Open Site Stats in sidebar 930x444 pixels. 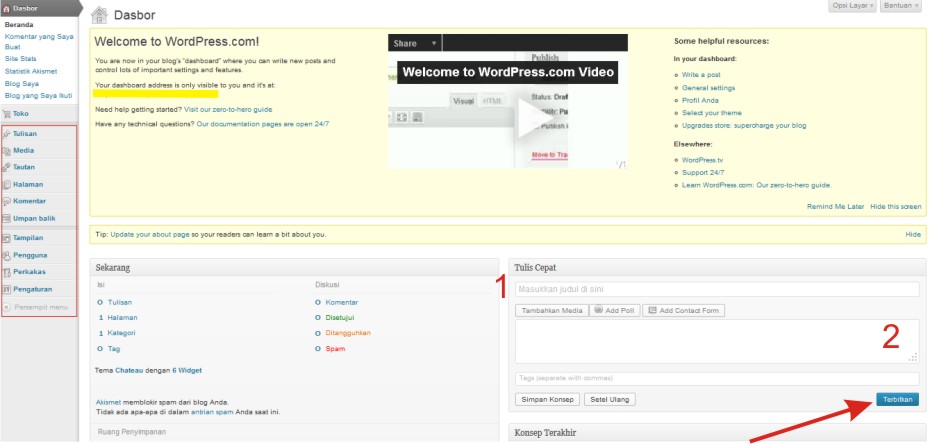[20, 59]
